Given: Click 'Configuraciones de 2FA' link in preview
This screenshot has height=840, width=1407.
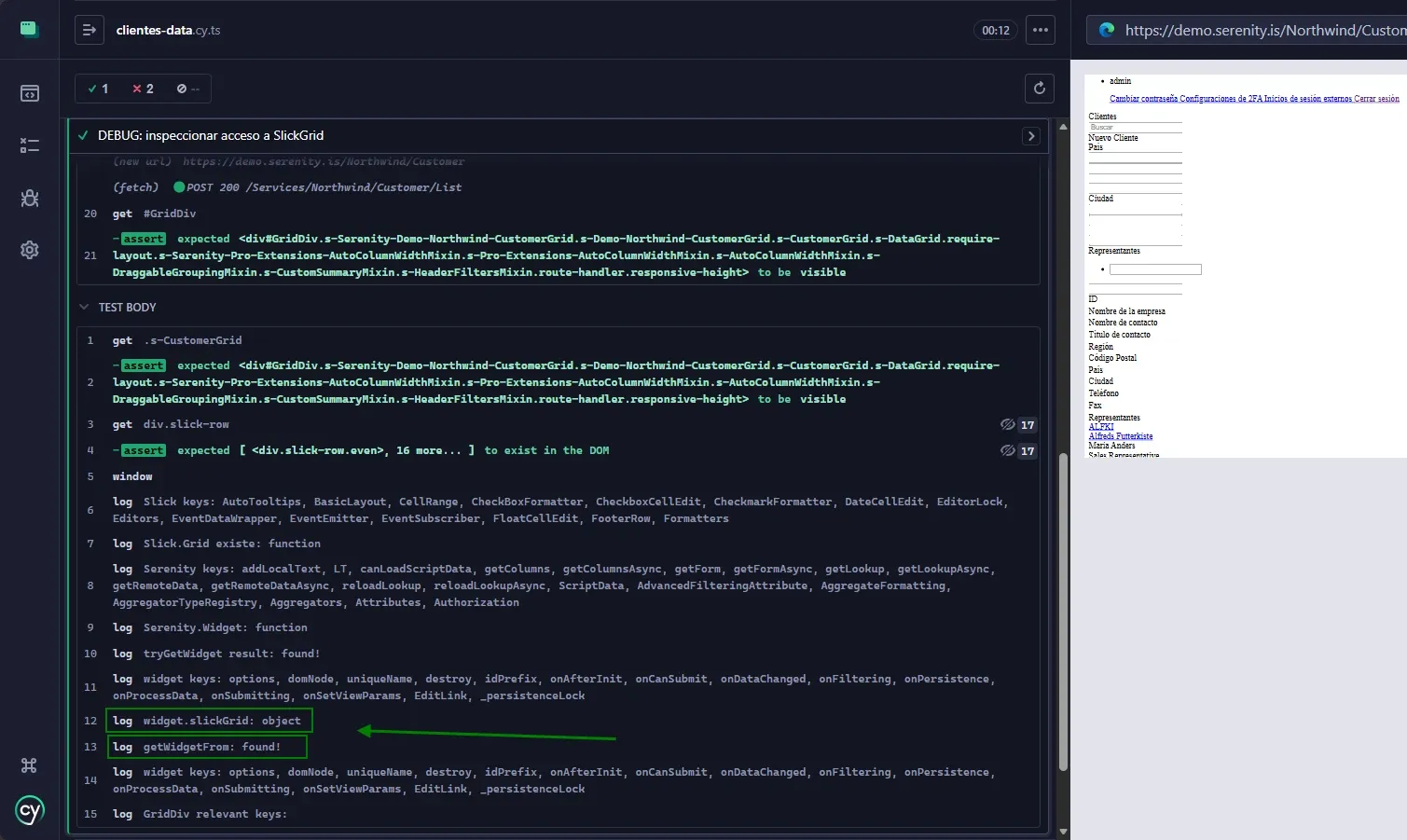Looking at the screenshot, I should 1221,99.
